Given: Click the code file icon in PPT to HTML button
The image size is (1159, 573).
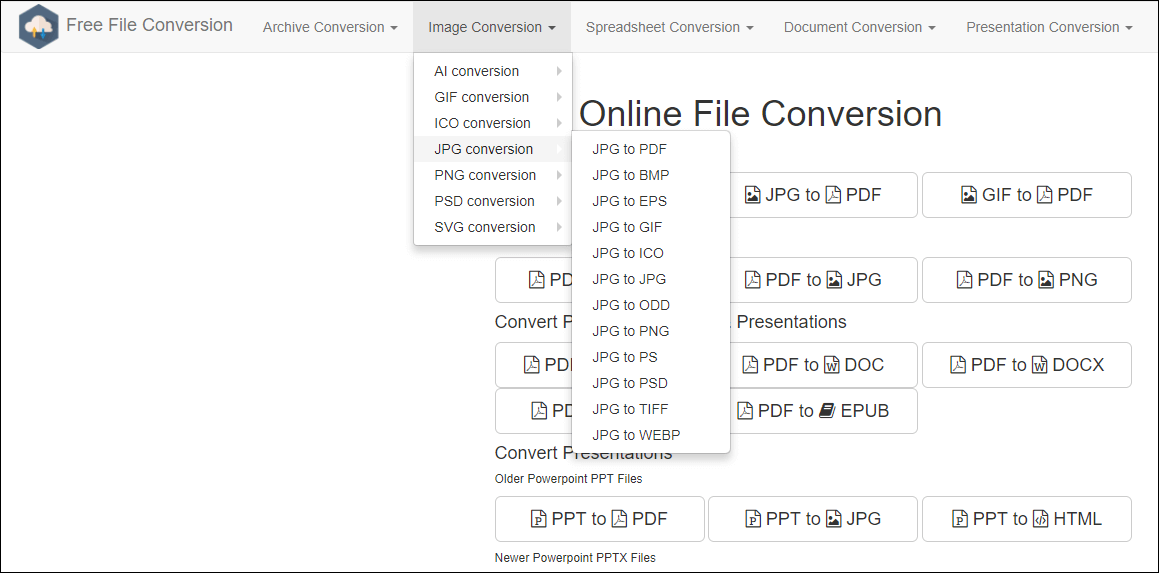Looking at the screenshot, I should 1040,519.
